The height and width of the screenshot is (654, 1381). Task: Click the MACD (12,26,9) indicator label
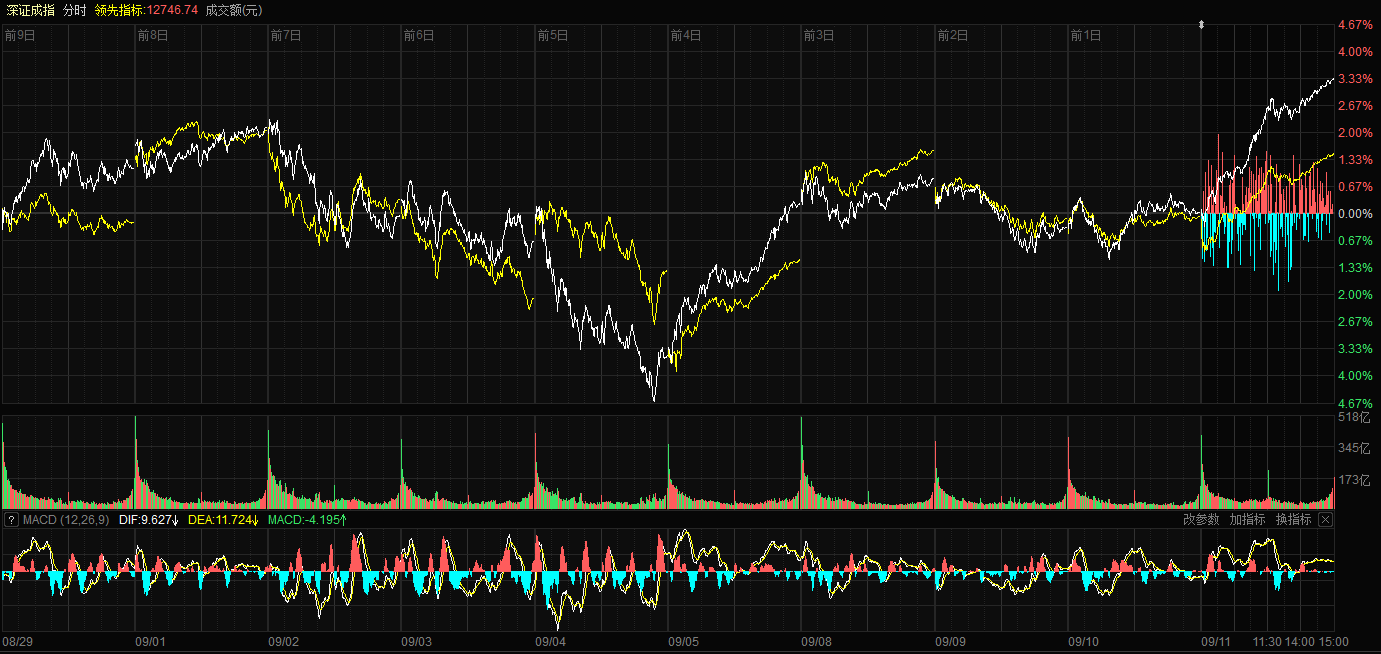click(66, 520)
